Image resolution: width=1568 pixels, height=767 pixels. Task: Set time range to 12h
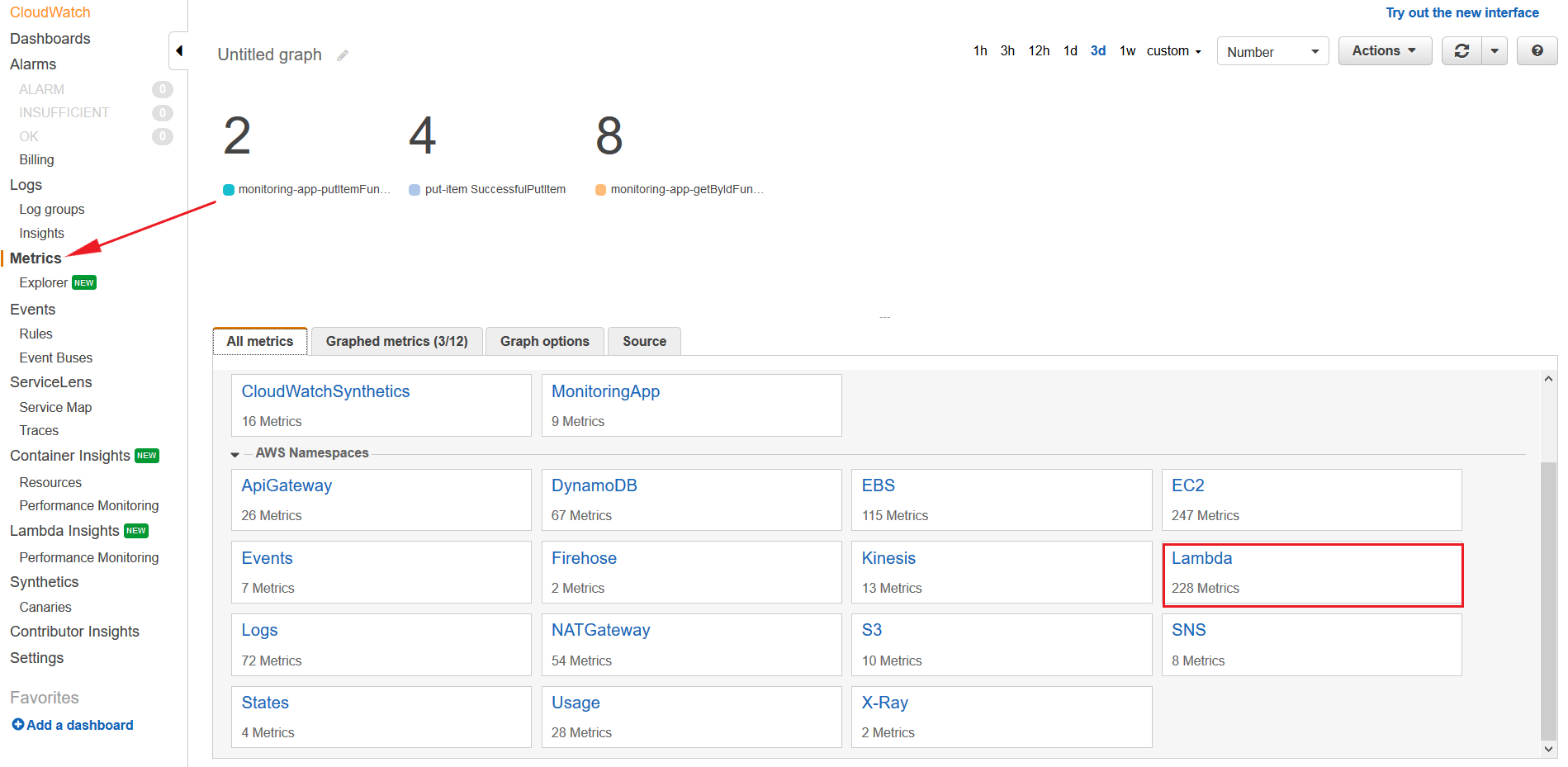pos(1039,51)
